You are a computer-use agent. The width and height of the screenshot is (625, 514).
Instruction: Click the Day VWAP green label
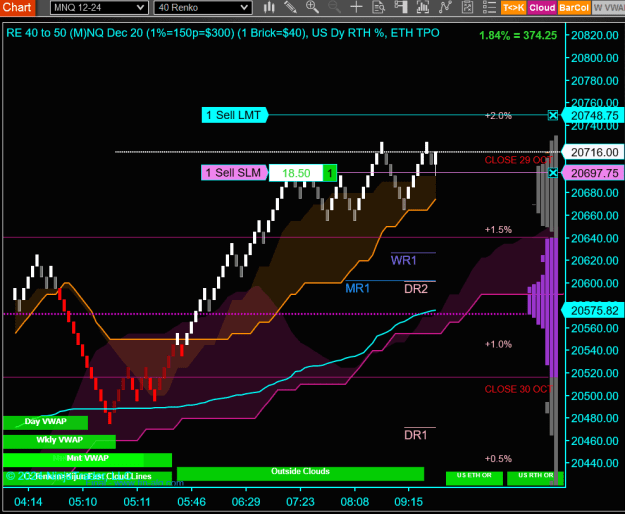pyautogui.click(x=45, y=422)
